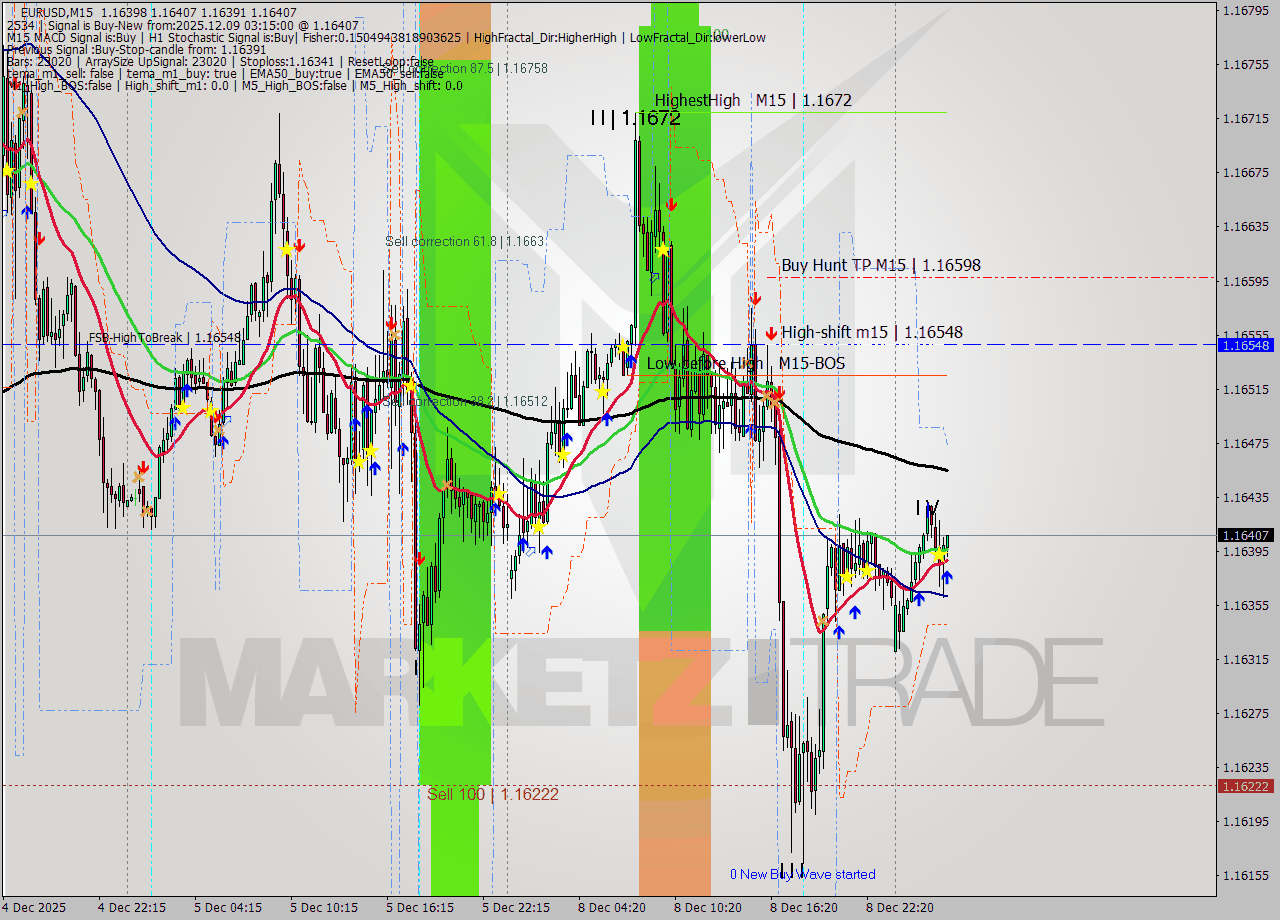1280x920 pixels.
Task: Click the current price tag 1.16407 on the right axis
Action: [1244, 535]
